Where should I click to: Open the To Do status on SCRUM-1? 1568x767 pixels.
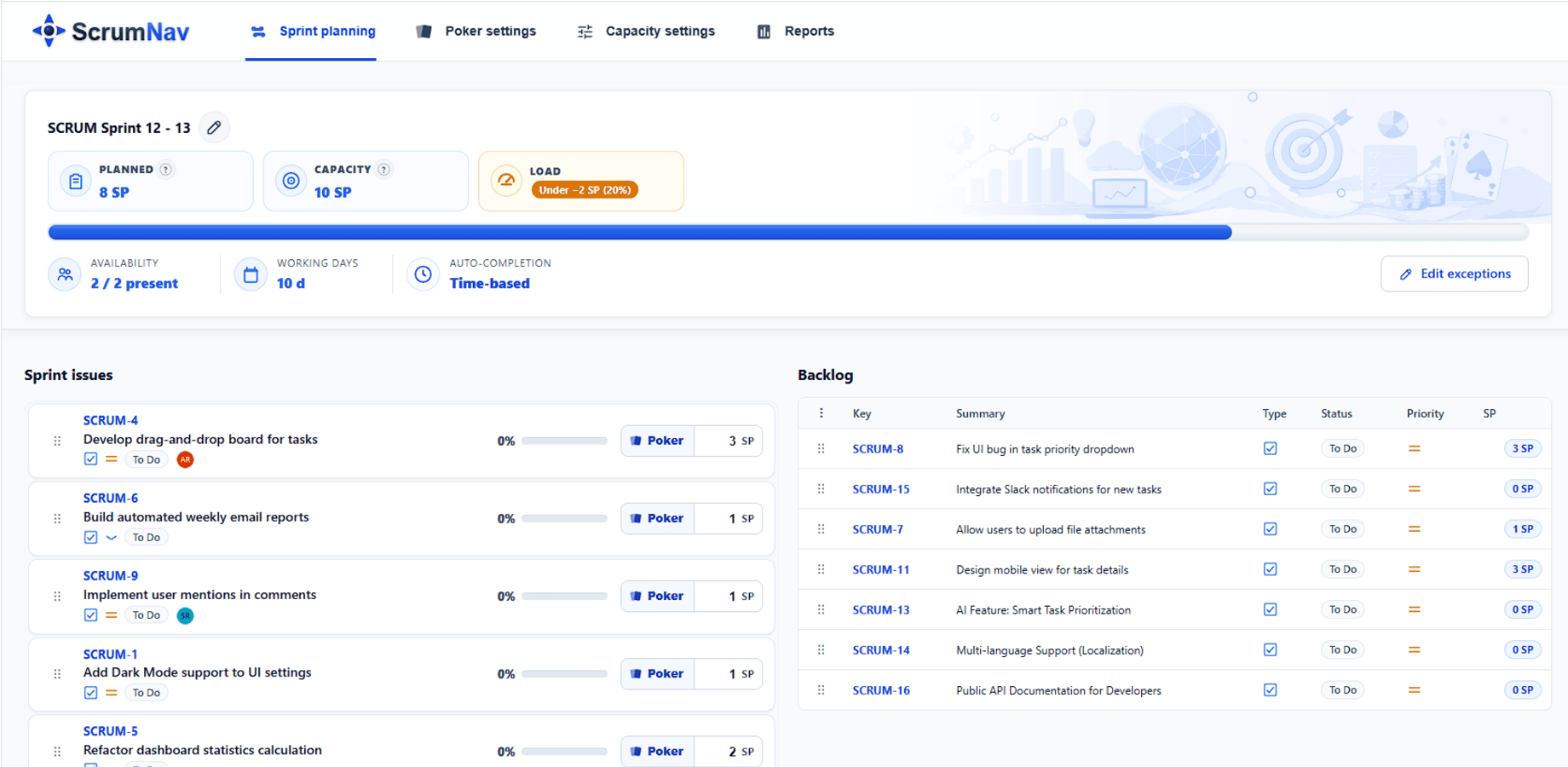(147, 693)
